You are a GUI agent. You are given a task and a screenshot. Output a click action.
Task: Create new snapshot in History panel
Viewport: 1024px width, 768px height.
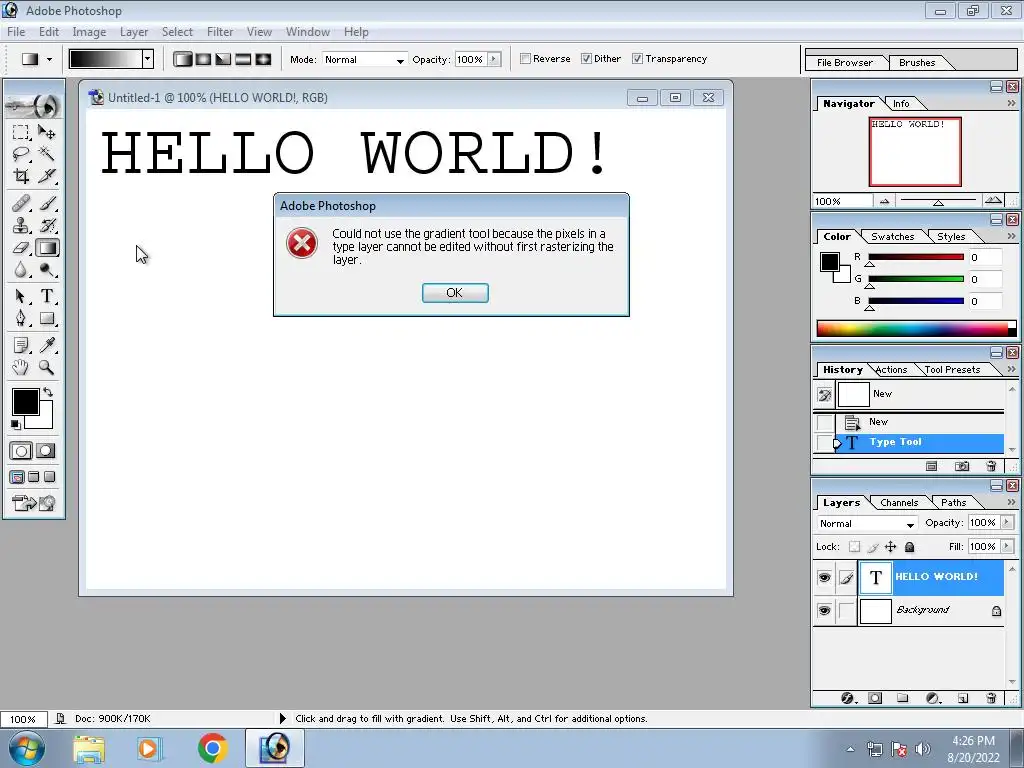[962, 466]
